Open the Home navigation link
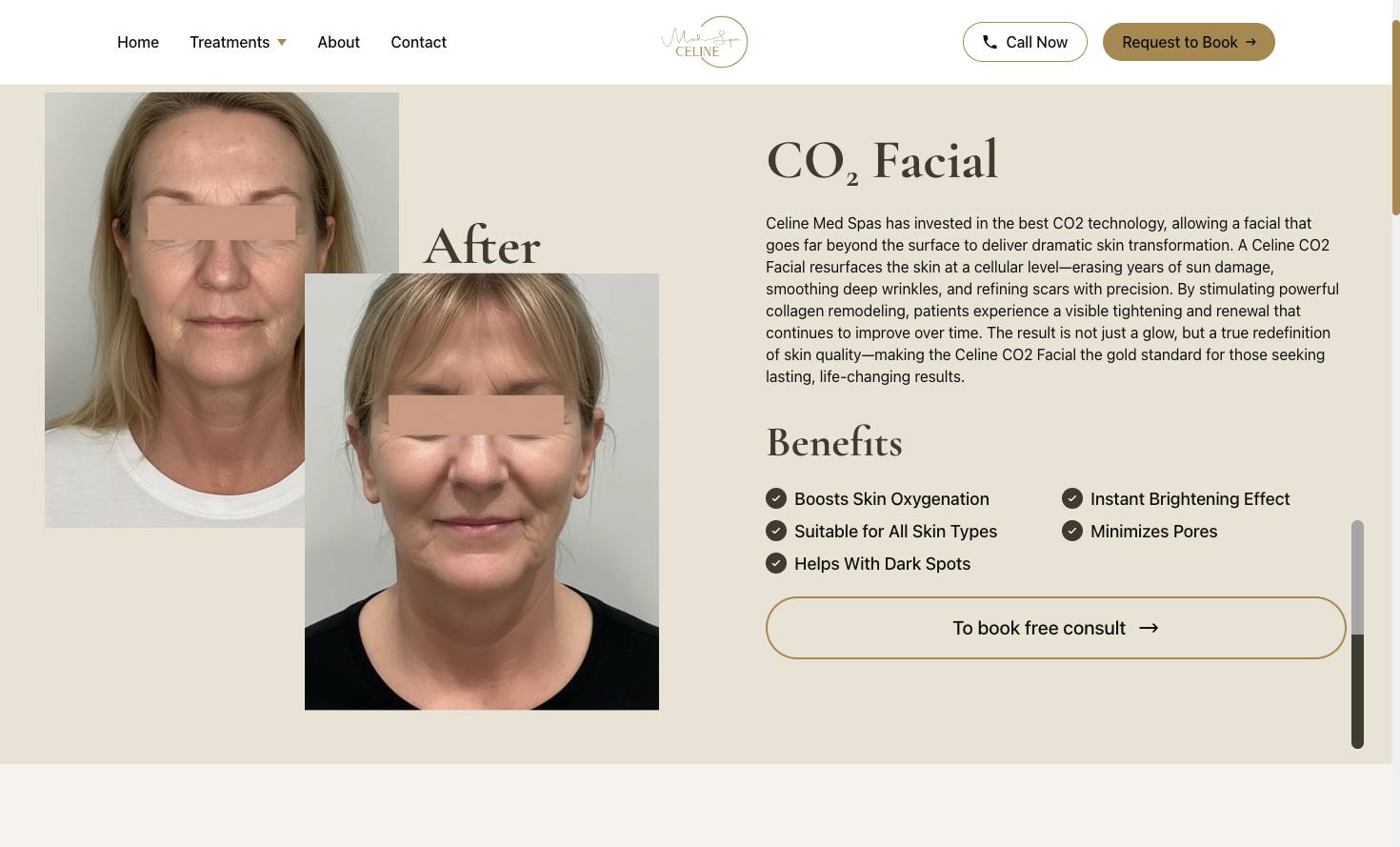The image size is (1400, 847). 138,42
